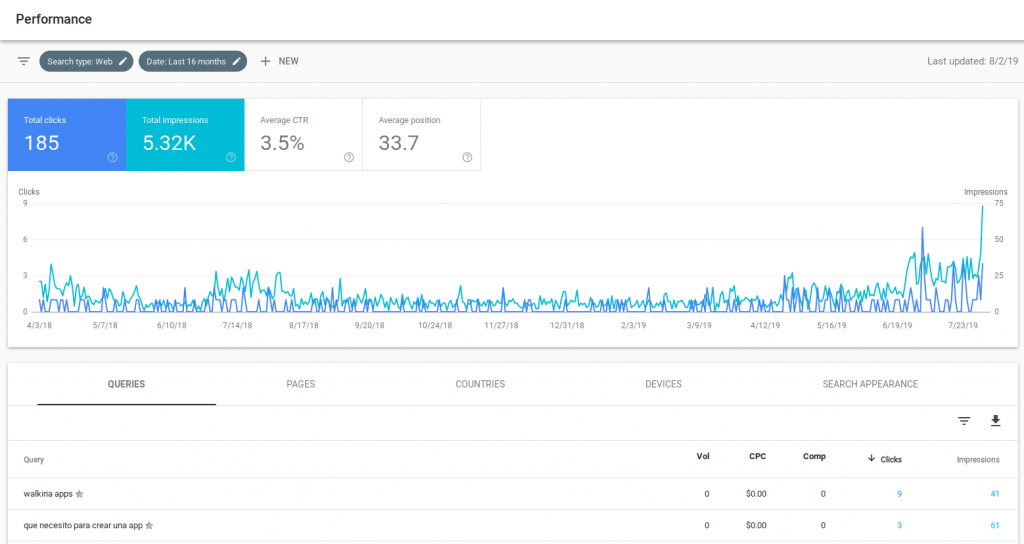Screen dimensions: 1024x544
Task: Click the 9 clicks value for walkiria apps
Action: [x=899, y=494]
